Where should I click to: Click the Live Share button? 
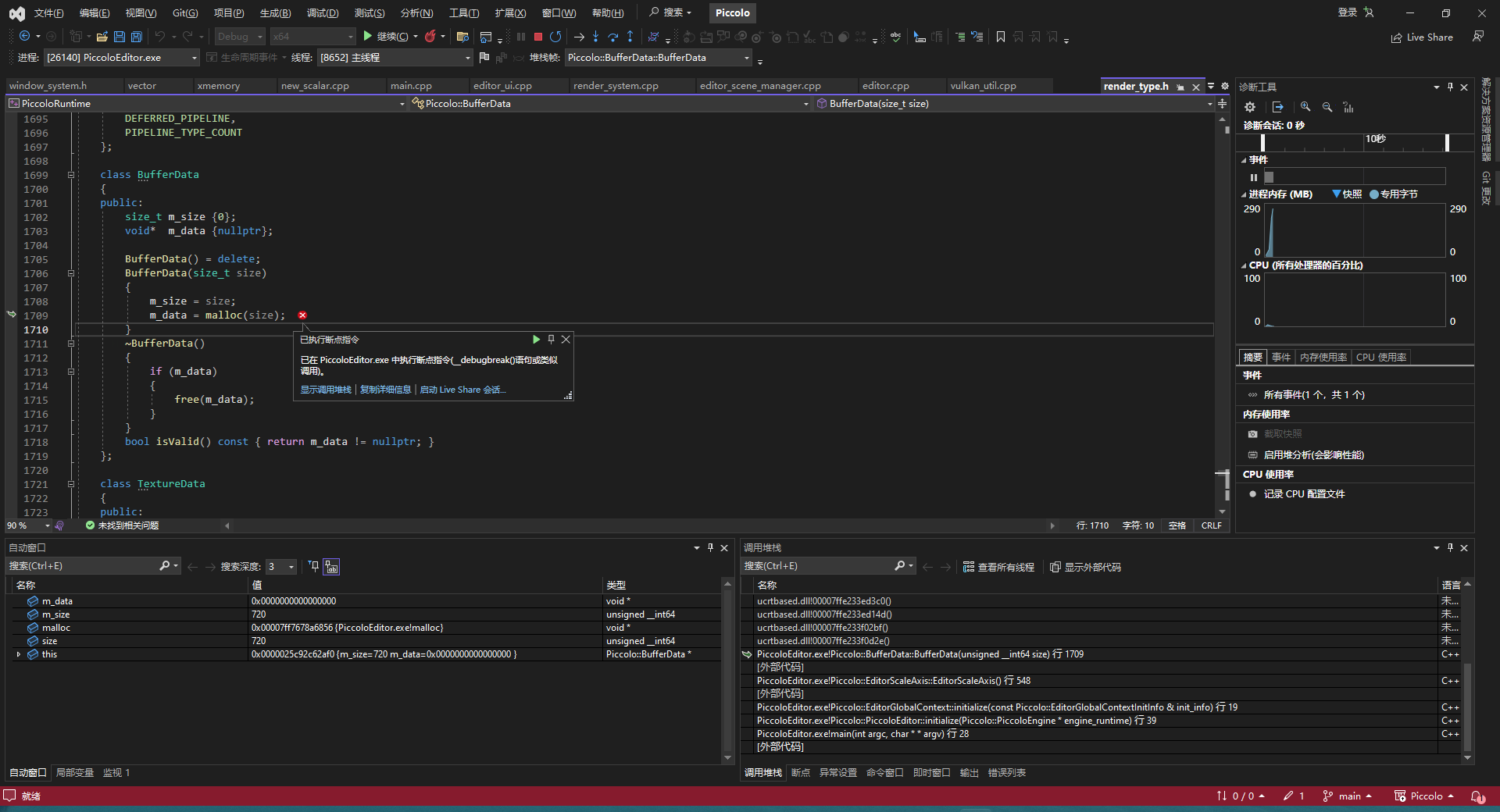click(x=1422, y=37)
